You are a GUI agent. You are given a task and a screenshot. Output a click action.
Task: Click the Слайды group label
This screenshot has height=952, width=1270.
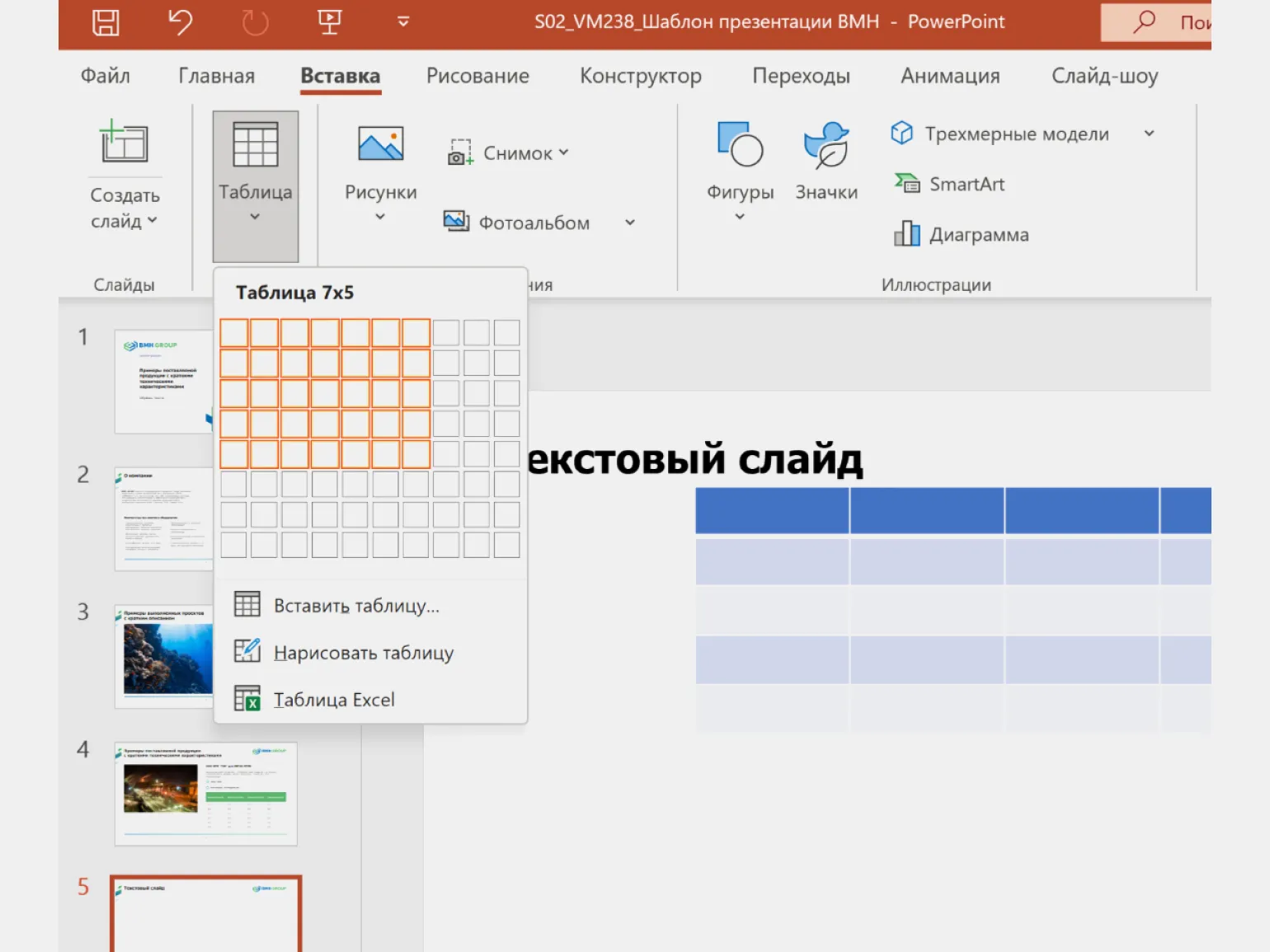pyautogui.click(x=124, y=284)
